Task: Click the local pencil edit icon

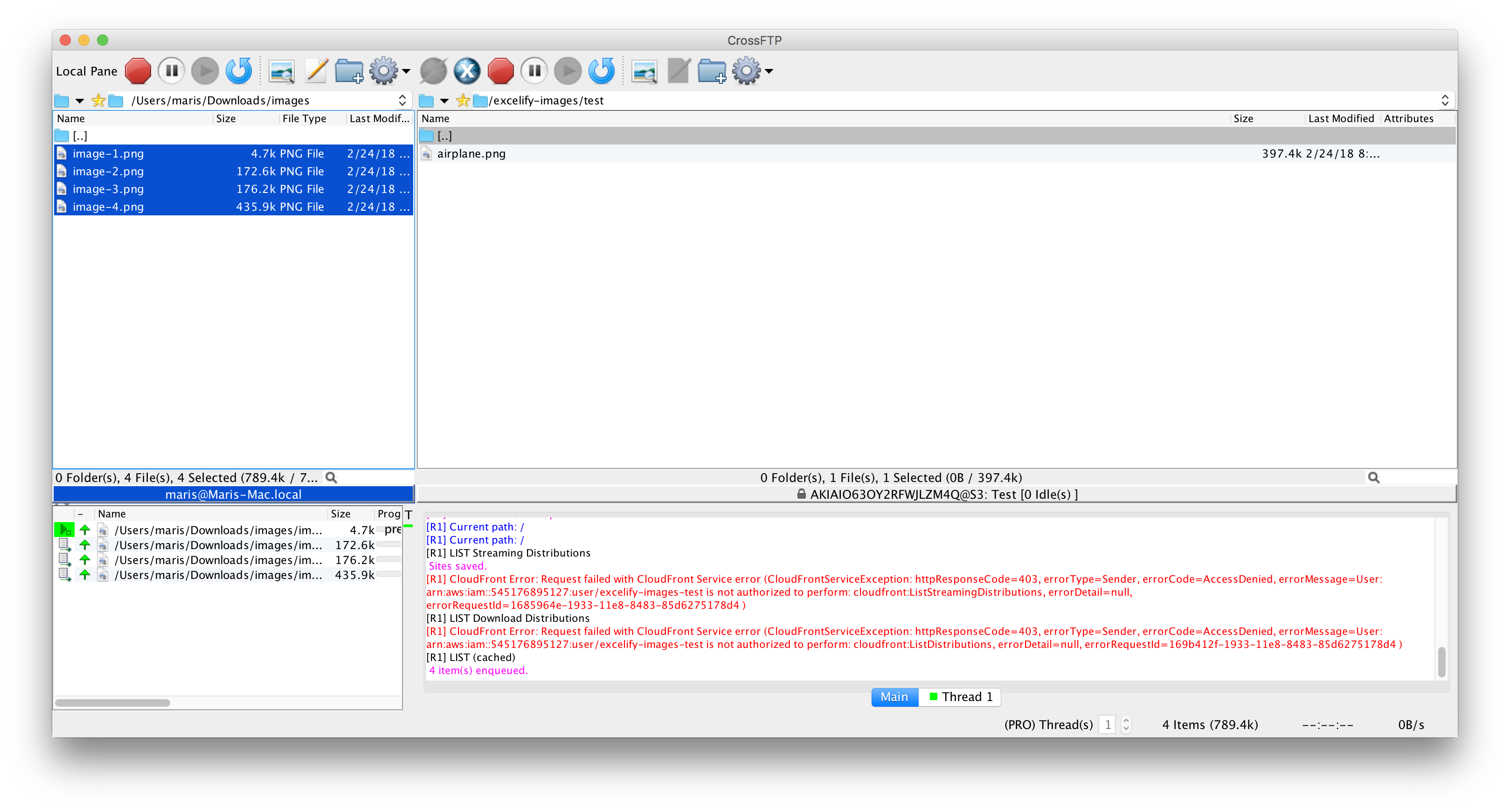Action: (316, 71)
